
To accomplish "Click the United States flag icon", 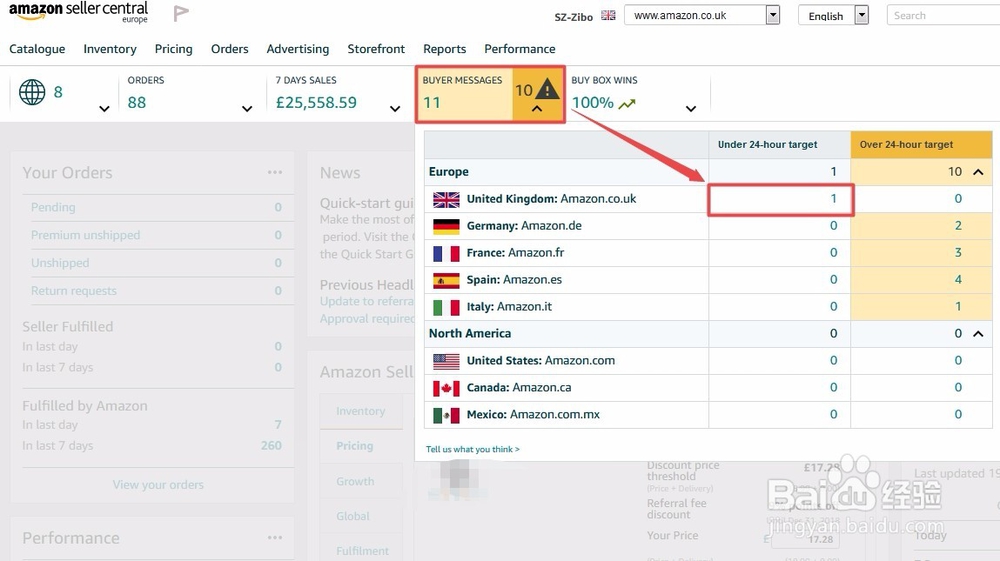I will [x=446, y=361].
